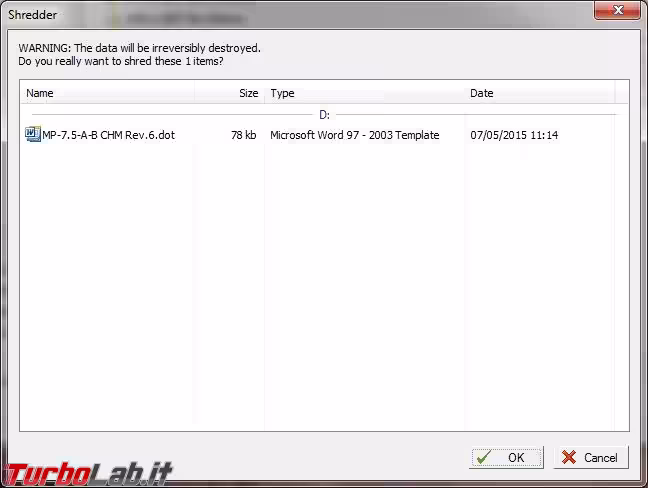This screenshot has height=488, width=648.
Task: Click the 07/05/2015 11:14 date entry
Action: 514,135
